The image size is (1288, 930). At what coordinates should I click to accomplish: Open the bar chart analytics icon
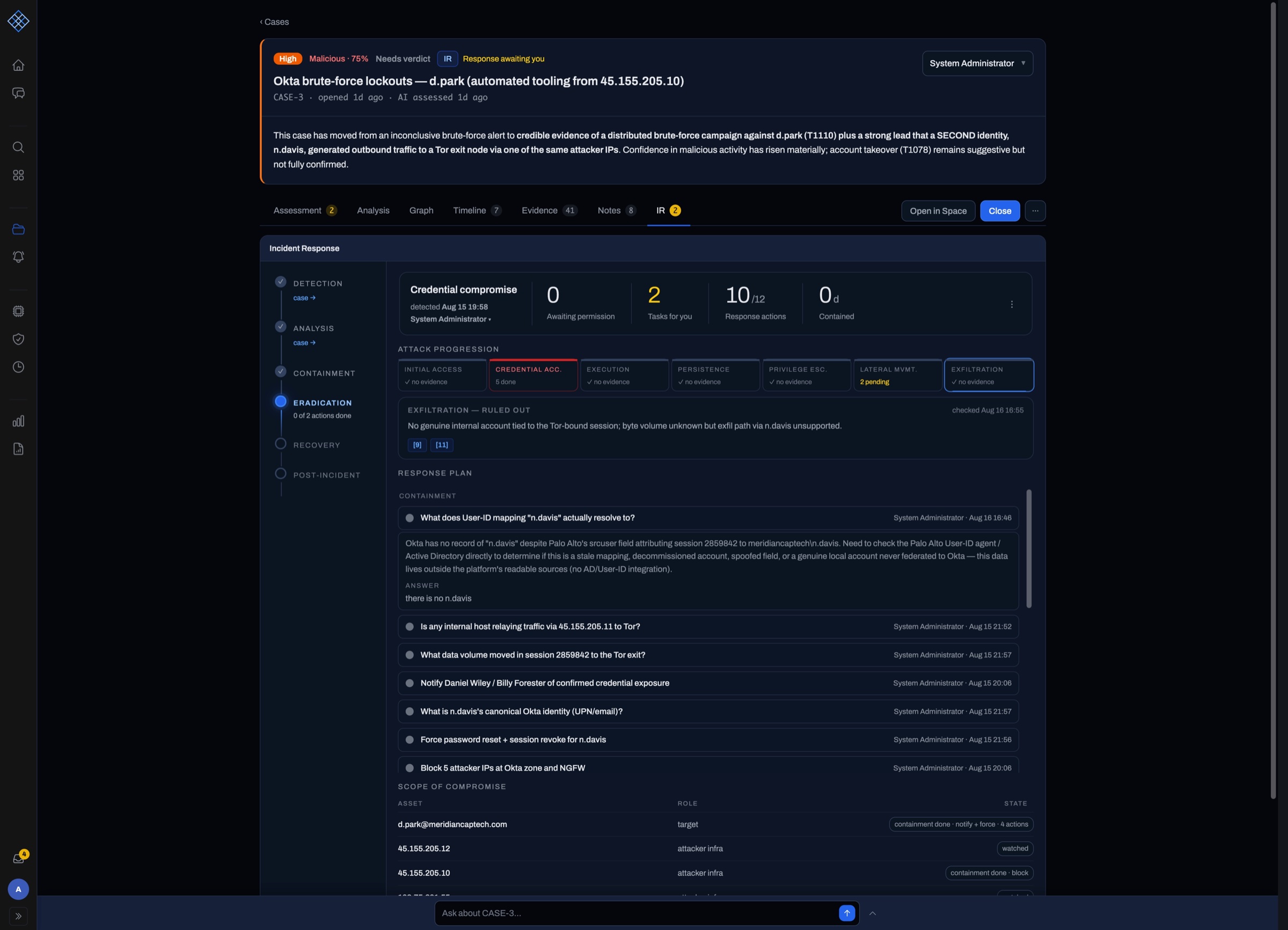click(18, 421)
